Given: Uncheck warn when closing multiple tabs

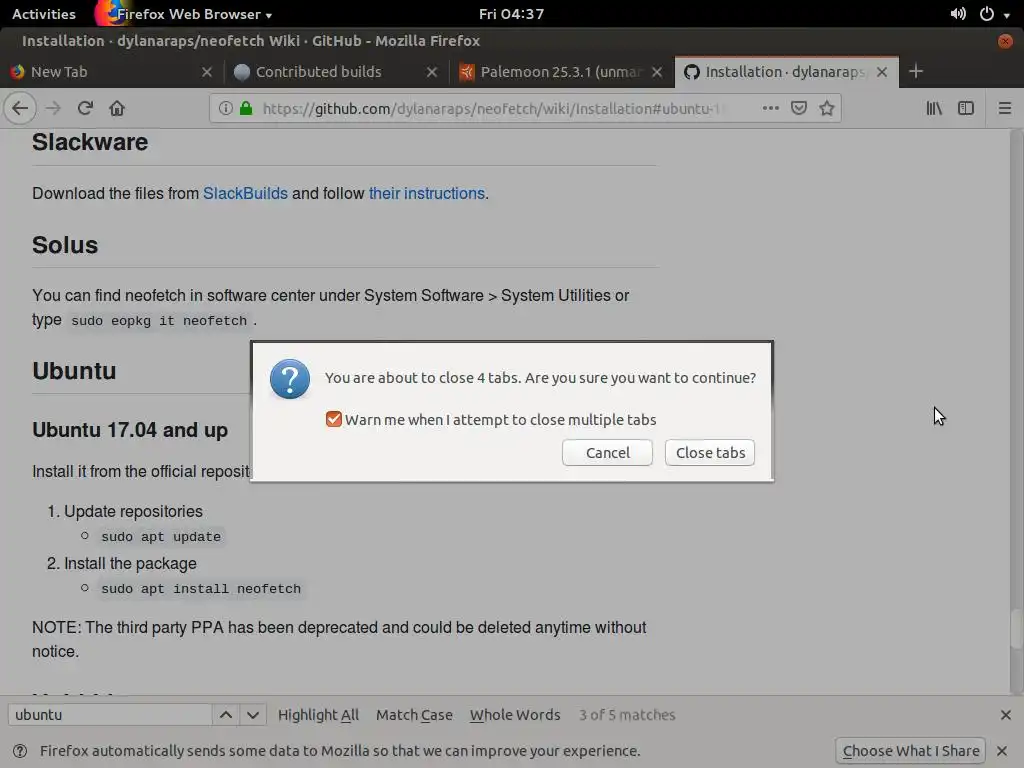Looking at the screenshot, I should tap(334, 419).
